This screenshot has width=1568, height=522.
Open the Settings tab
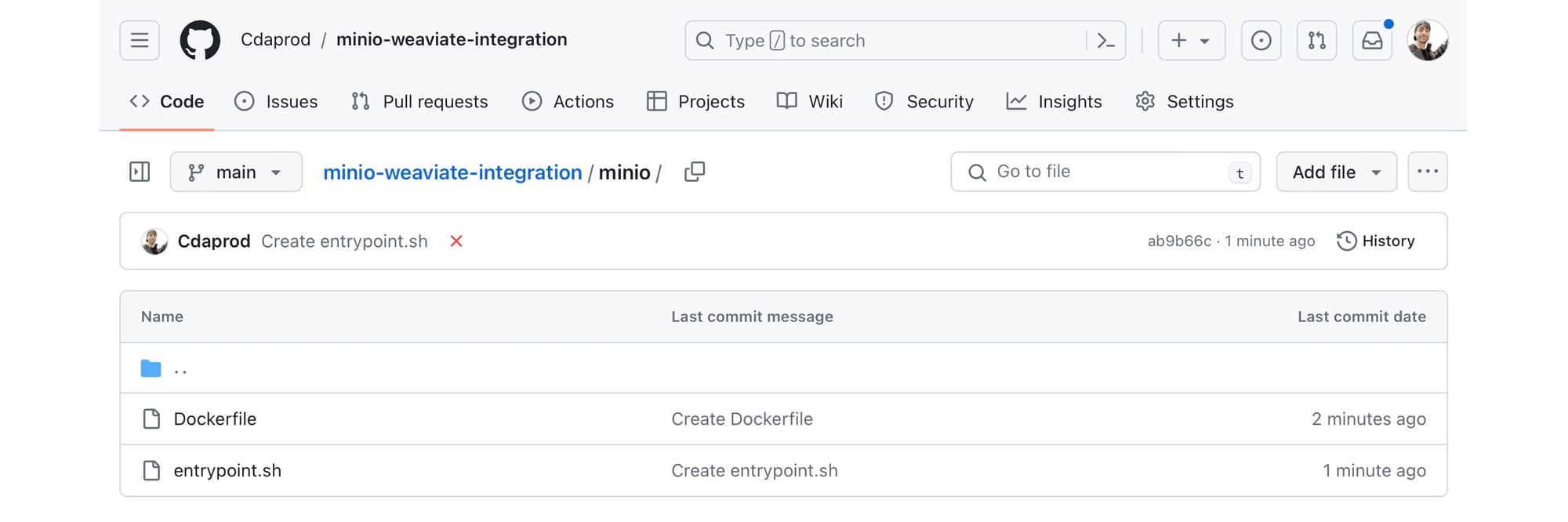[1185, 102]
